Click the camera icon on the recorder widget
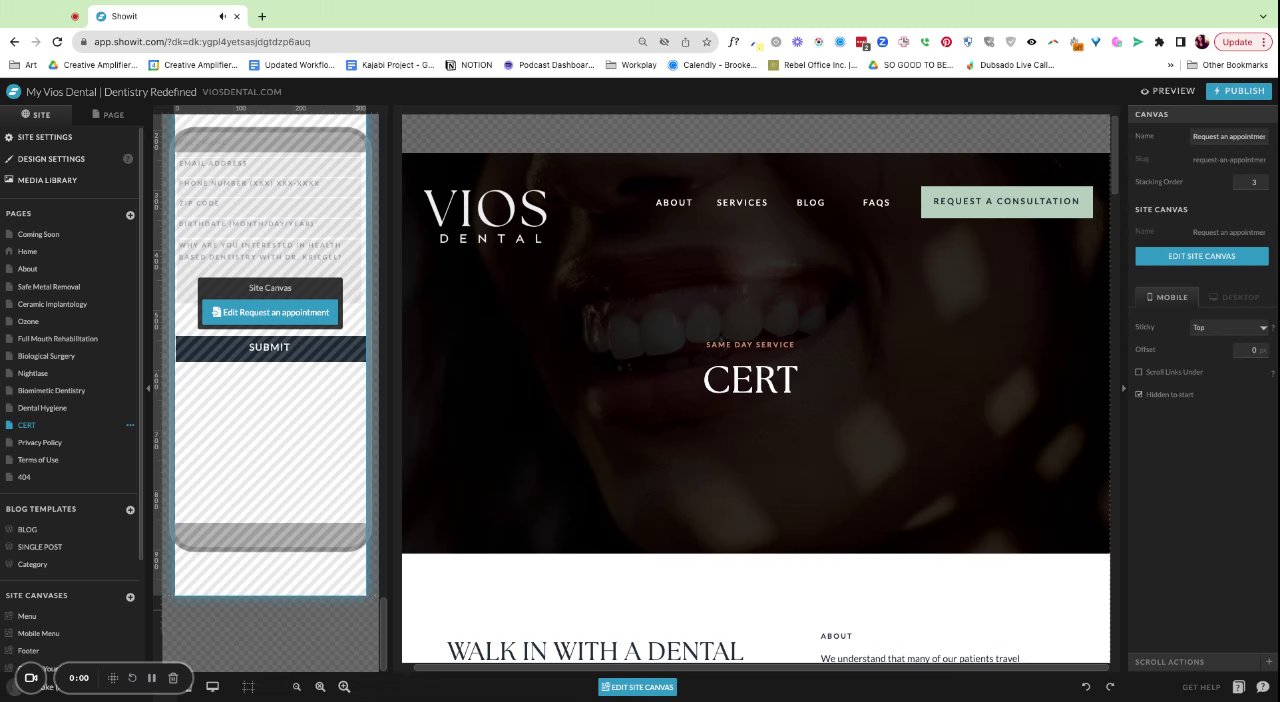1280x702 pixels. click(30, 678)
